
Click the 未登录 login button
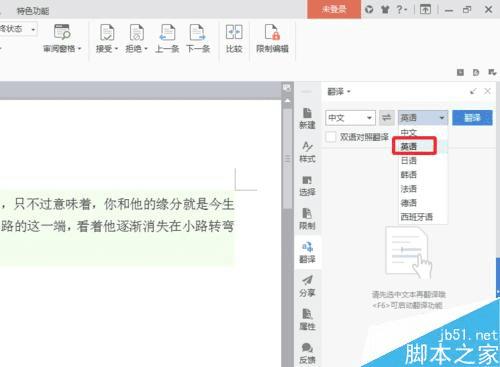pyautogui.click(x=334, y=9)
